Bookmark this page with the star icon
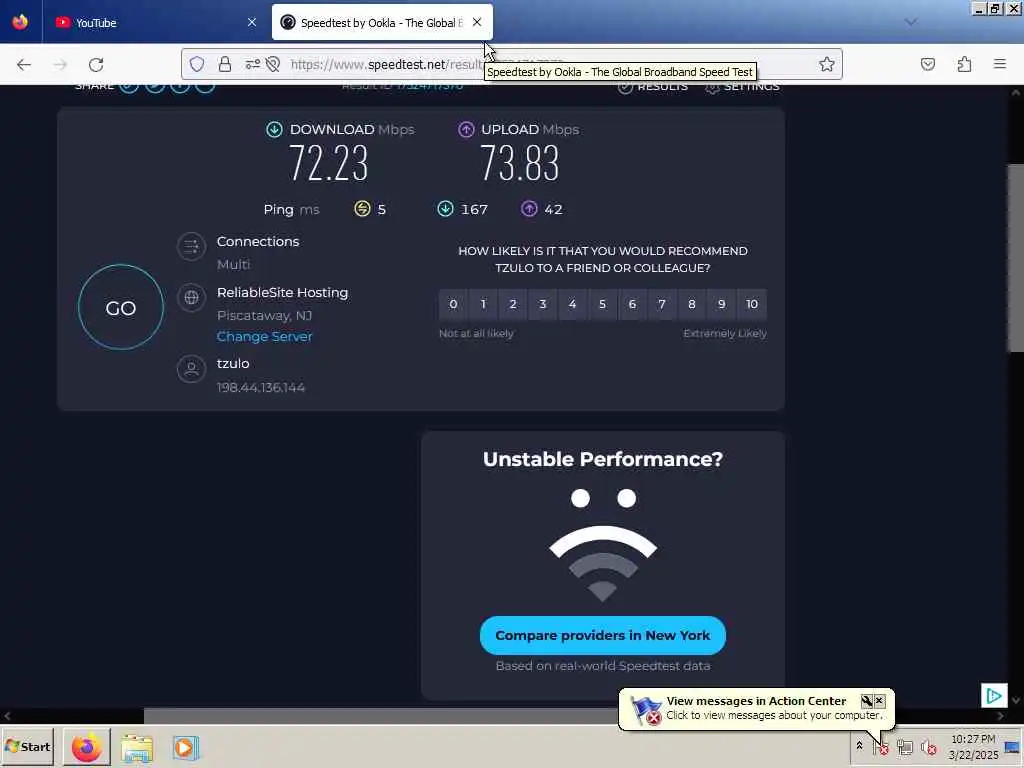This screenshot has height=768, width=1024. tap(827, 64)
